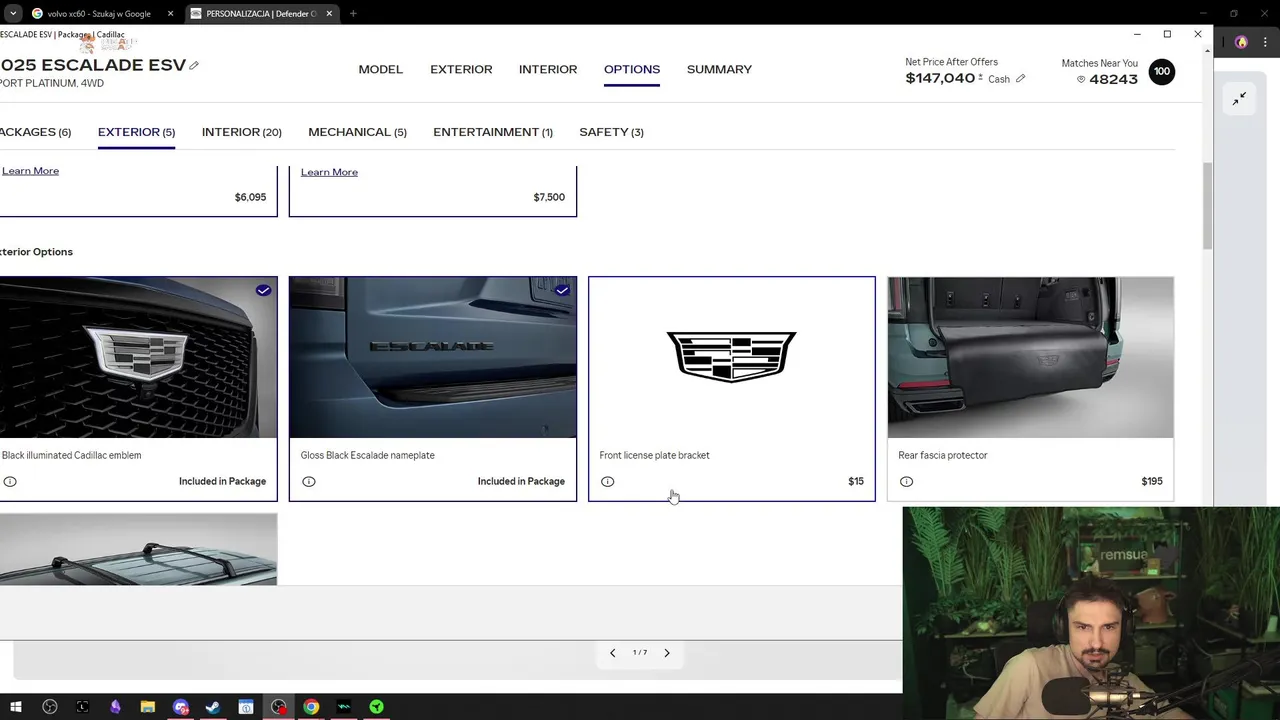Open info for Front license plate bracket
Image resolution: width=1280 pixels, height=720 pixels.
[x=608, y=481]
